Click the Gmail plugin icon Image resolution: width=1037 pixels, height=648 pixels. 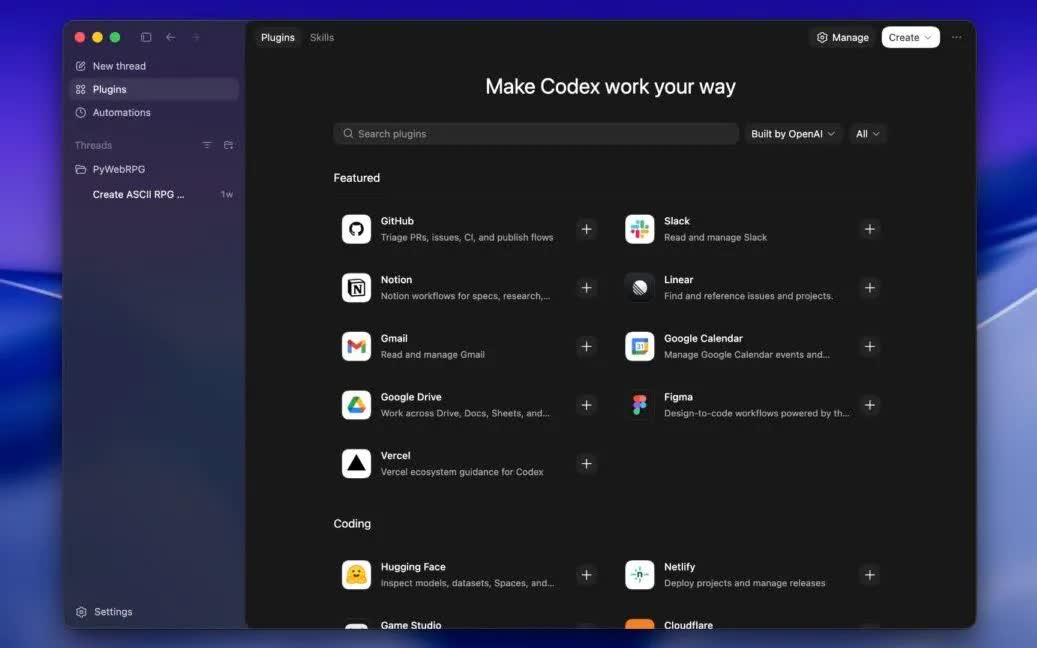pos(356,346)
